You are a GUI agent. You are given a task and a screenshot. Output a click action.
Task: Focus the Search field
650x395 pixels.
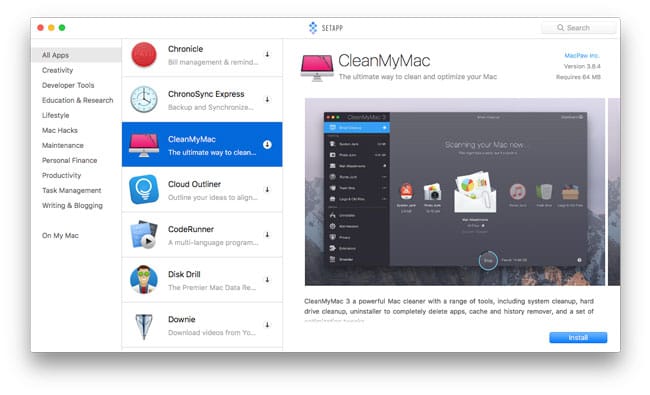point(579,27)
